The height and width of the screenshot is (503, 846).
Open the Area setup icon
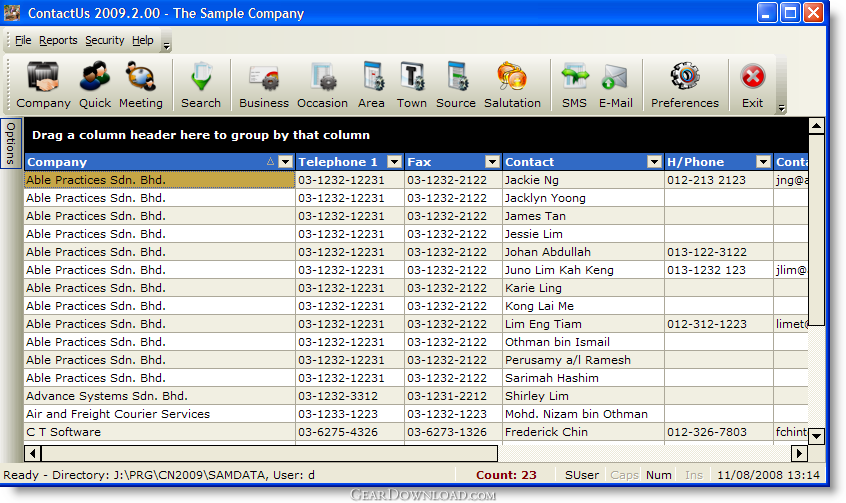[371, 85]
